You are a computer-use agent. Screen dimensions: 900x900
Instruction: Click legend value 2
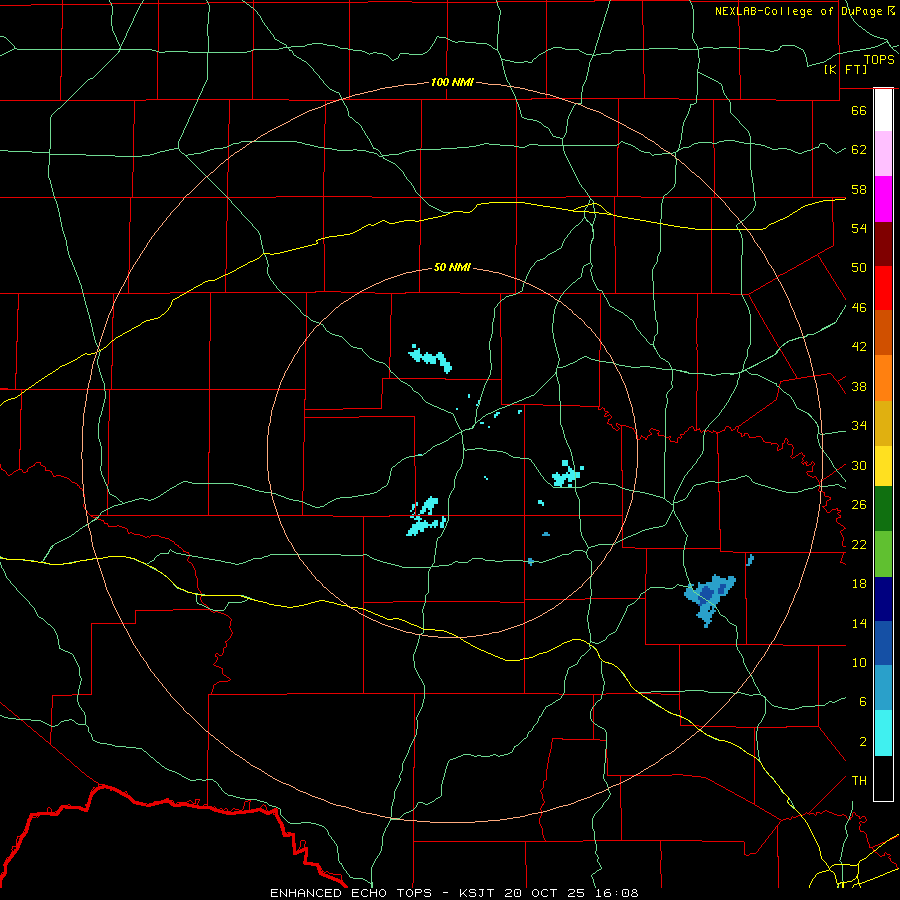pos(863,742)
